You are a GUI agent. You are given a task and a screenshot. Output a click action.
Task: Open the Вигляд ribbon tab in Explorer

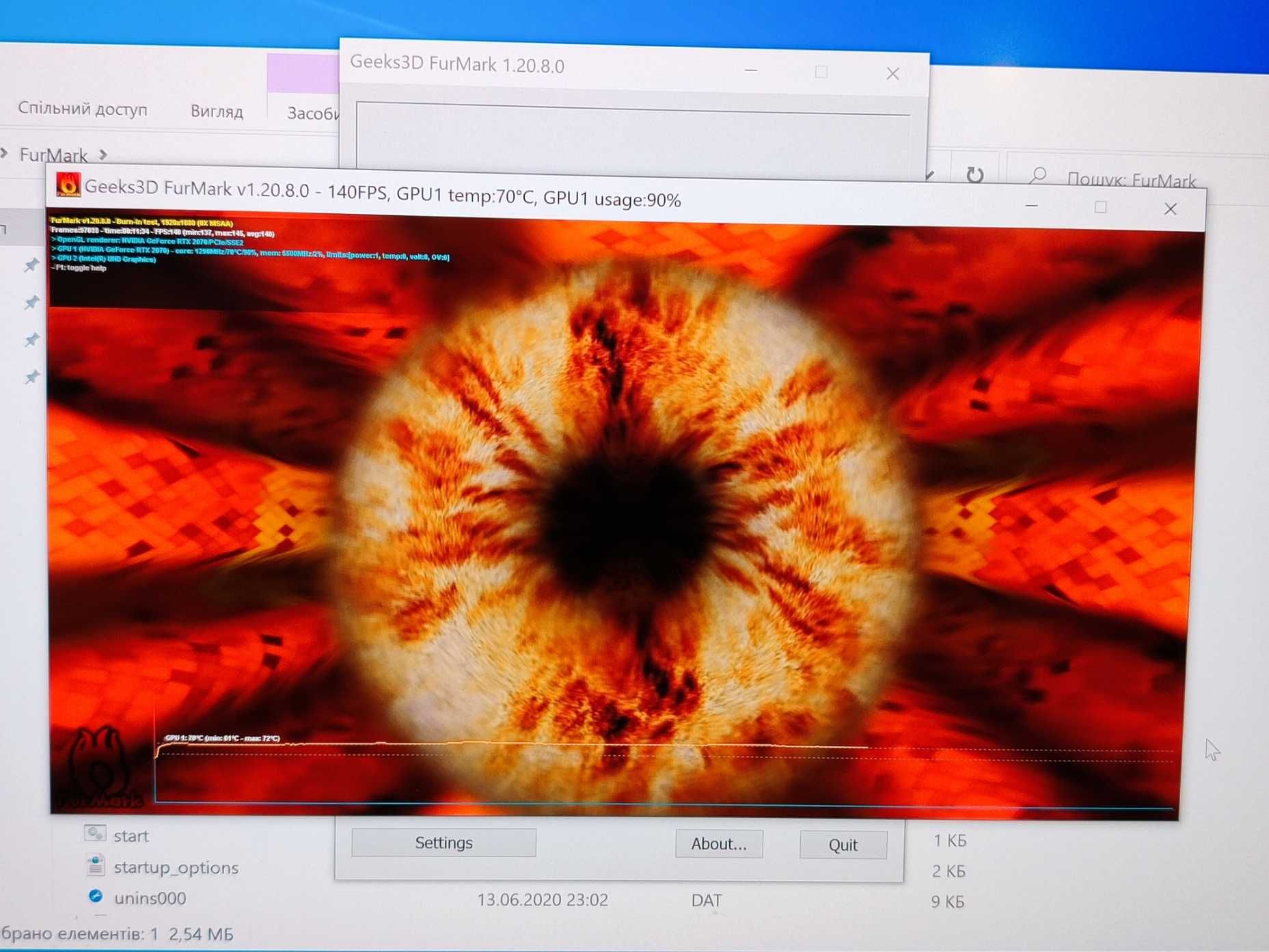pos(217,111)
